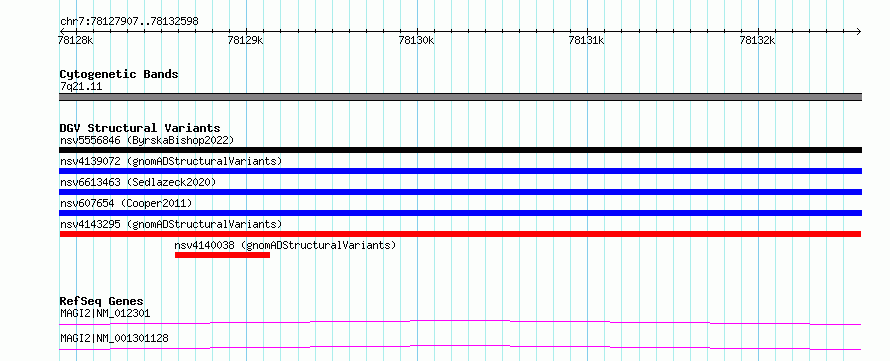This screenshot has height=361, width=890.
Task: Open the DGV Structural Variants track heading
Action: [x=140, y=128]
